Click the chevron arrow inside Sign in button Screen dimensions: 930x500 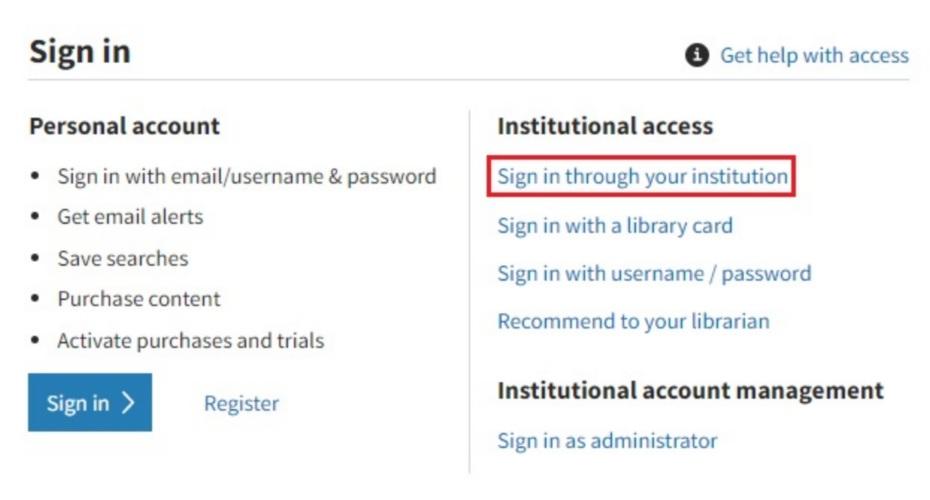128,403
